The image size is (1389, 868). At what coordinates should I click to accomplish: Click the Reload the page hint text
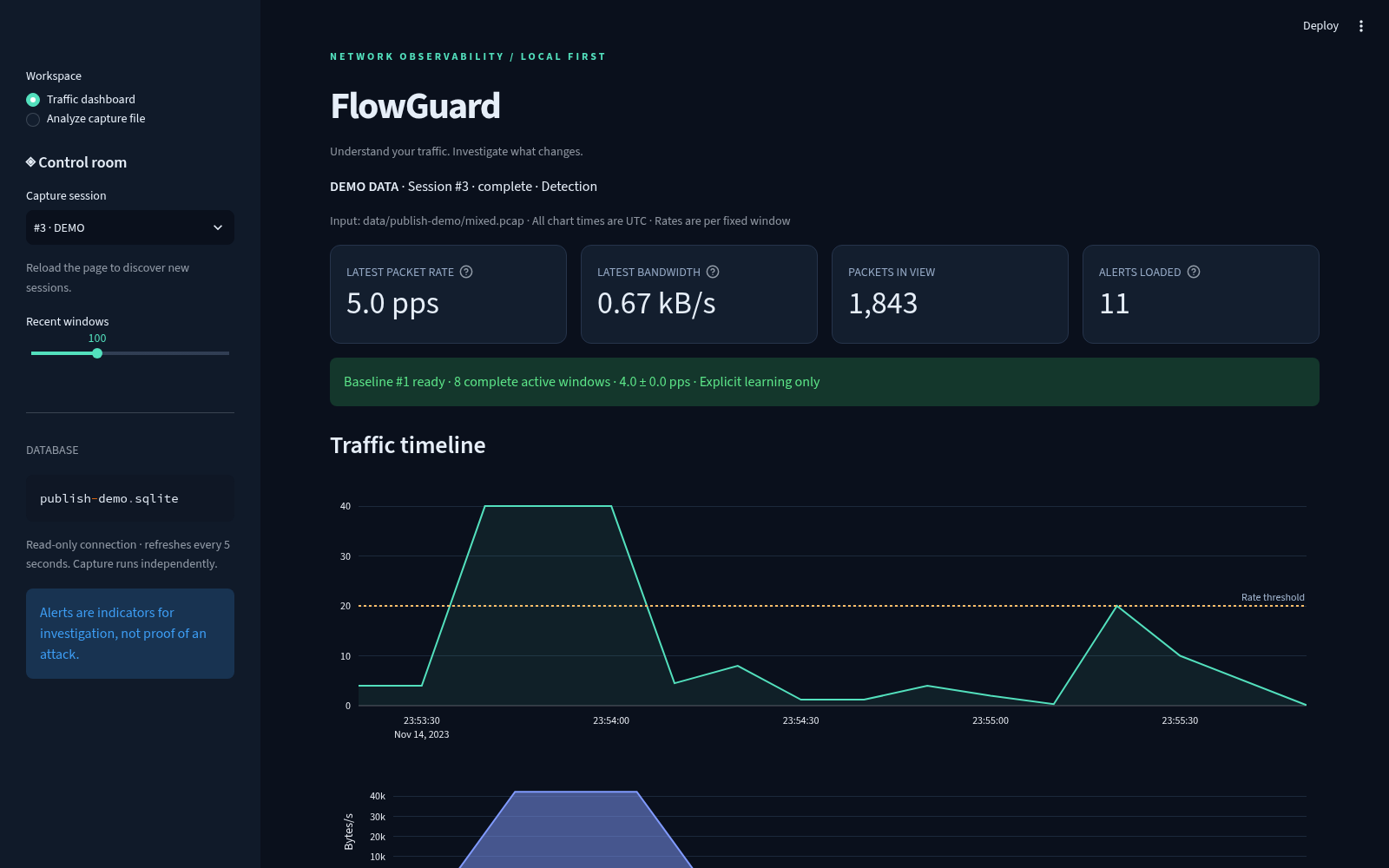[x=108, y=278]
